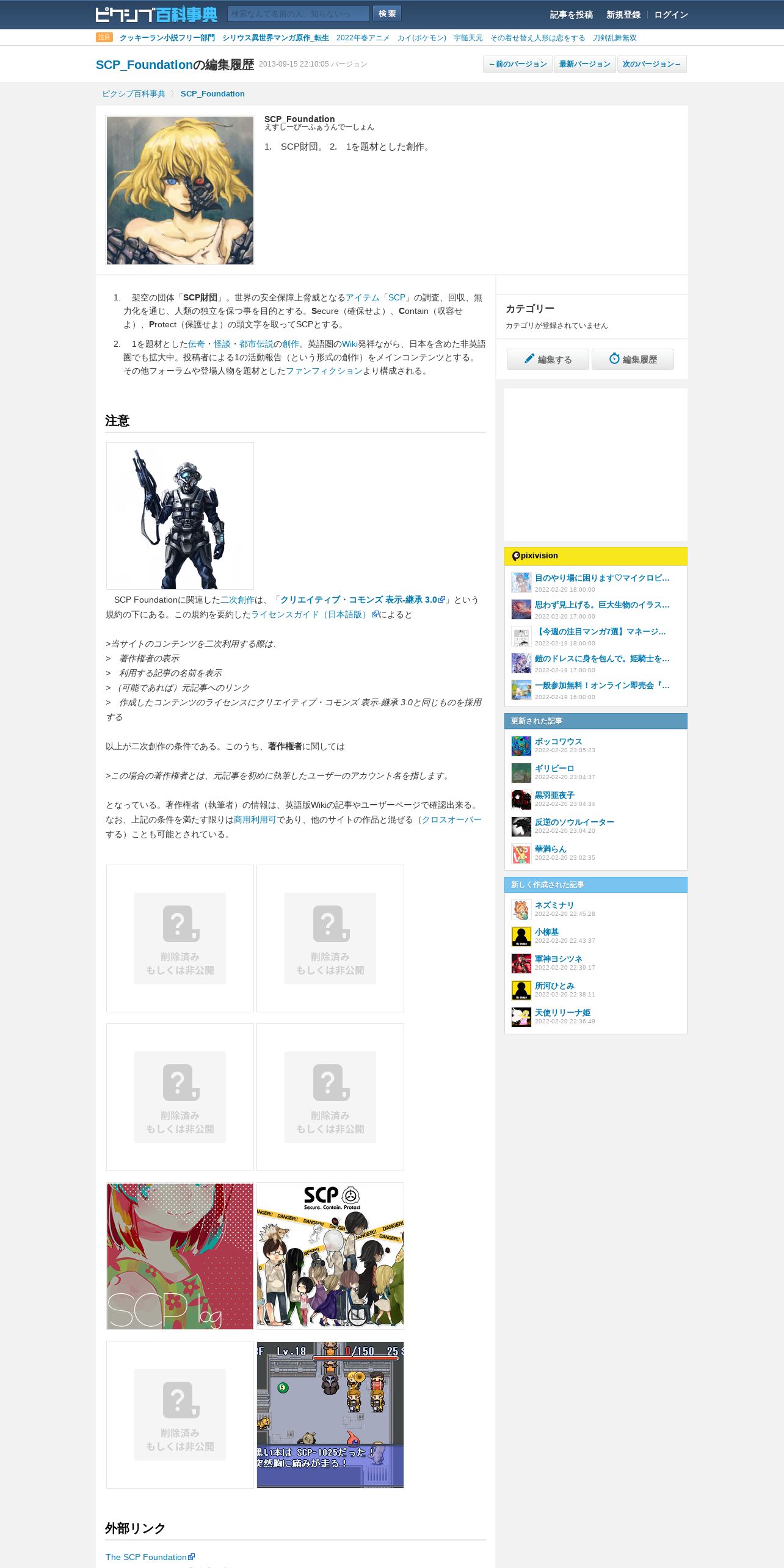Click the pixivision header logo
784x1568 pixels.
coord(535,556)
